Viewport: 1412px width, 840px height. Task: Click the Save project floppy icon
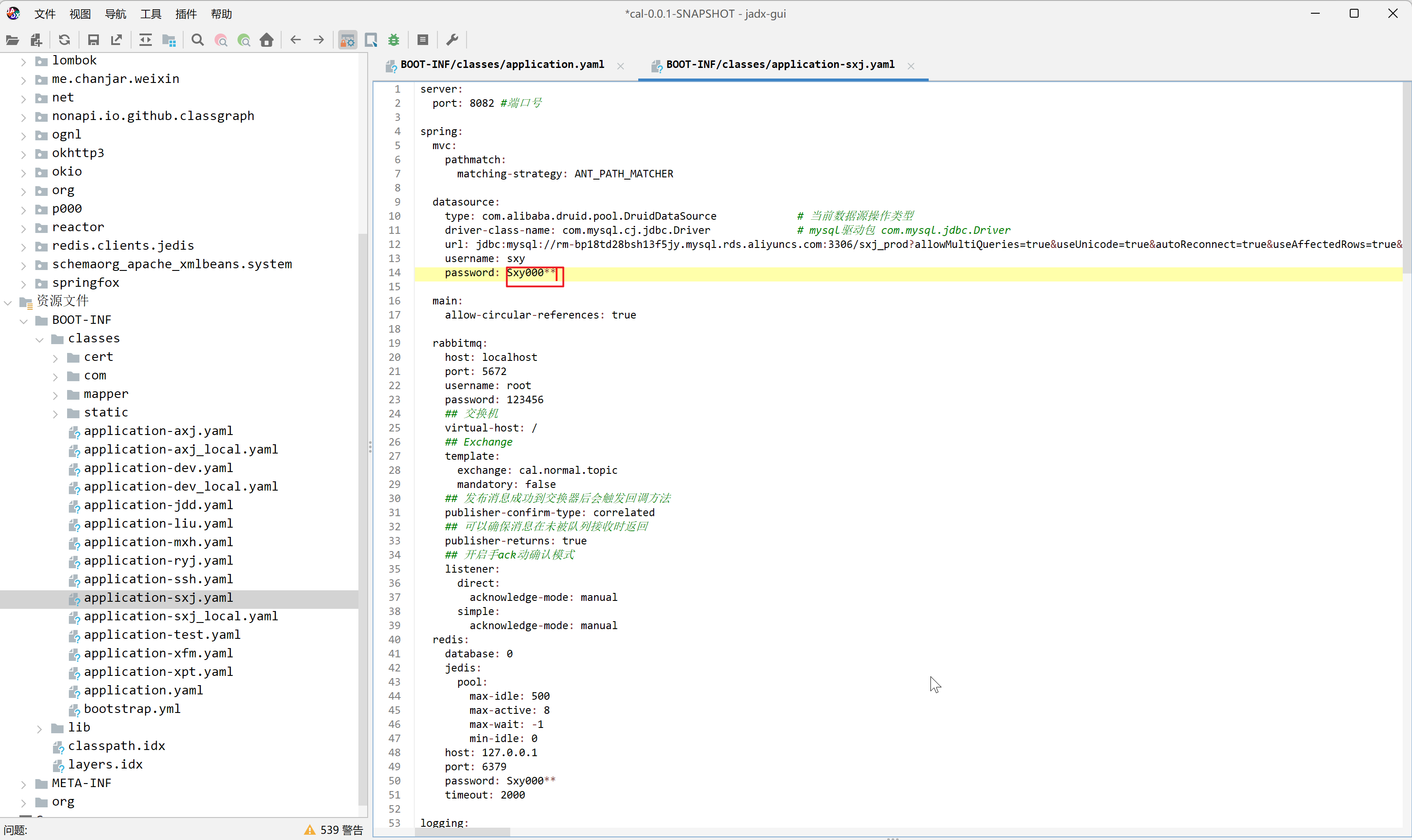(94, 40)
